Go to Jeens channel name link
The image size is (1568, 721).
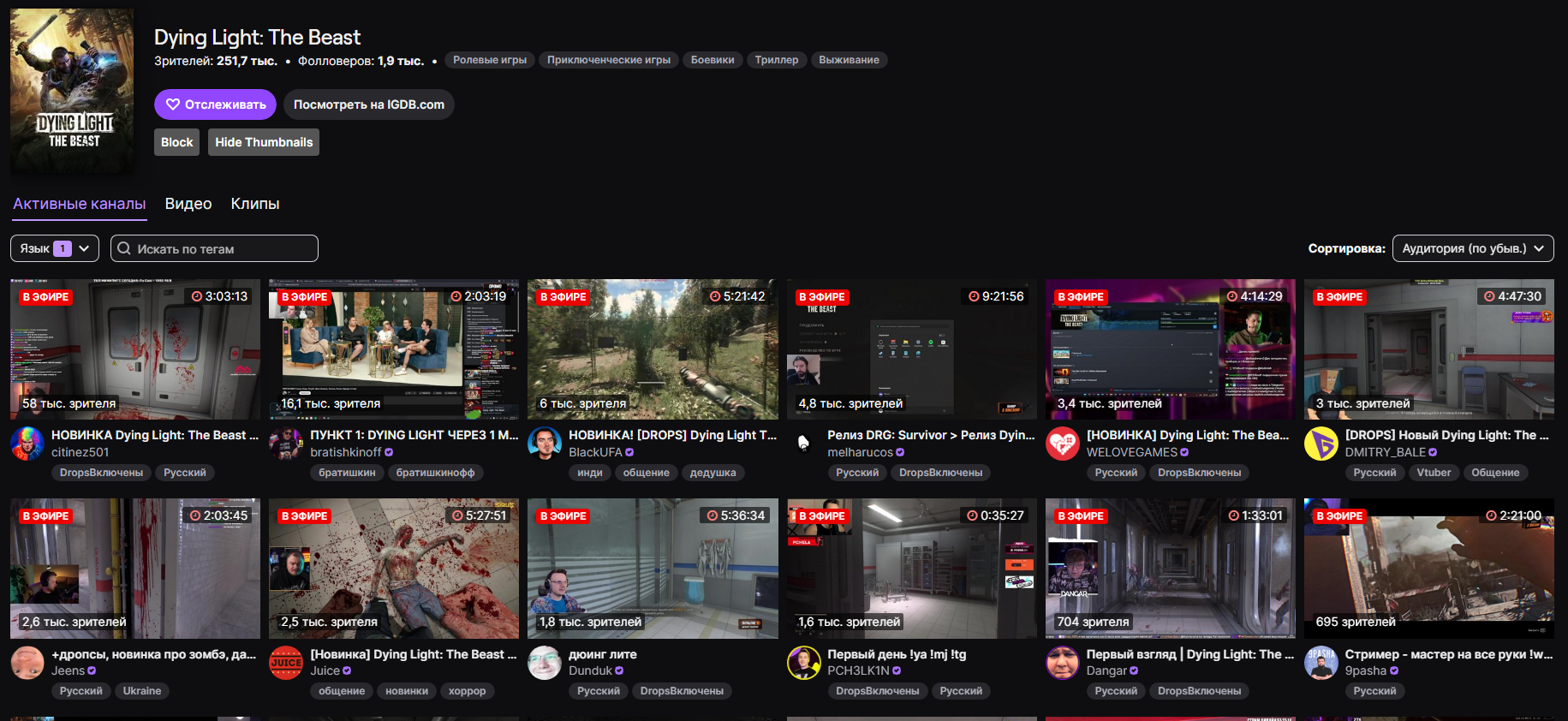pyautogui.click(x=69, y=671)
